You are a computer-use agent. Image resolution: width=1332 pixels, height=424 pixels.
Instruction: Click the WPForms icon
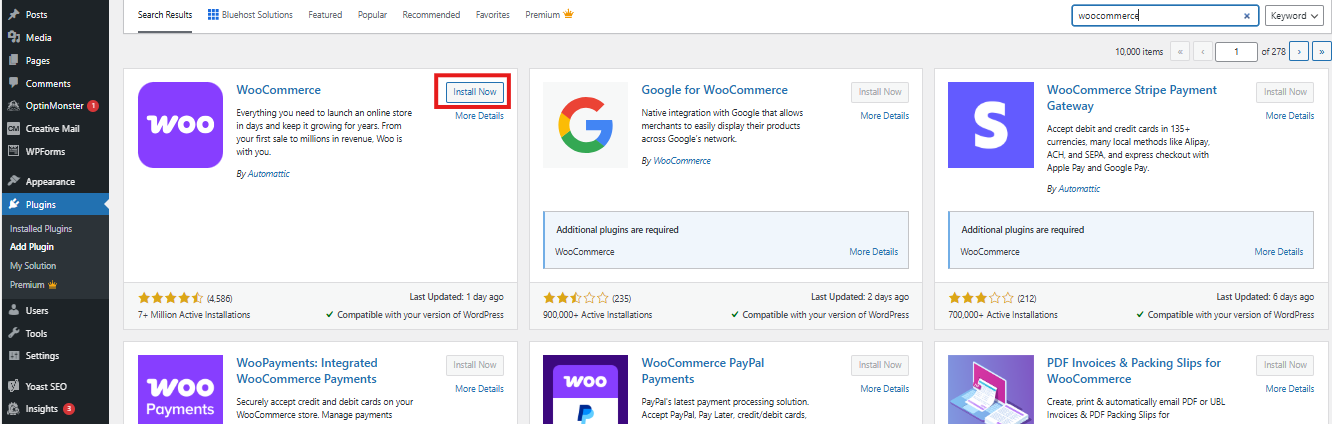tap(13, 151)
